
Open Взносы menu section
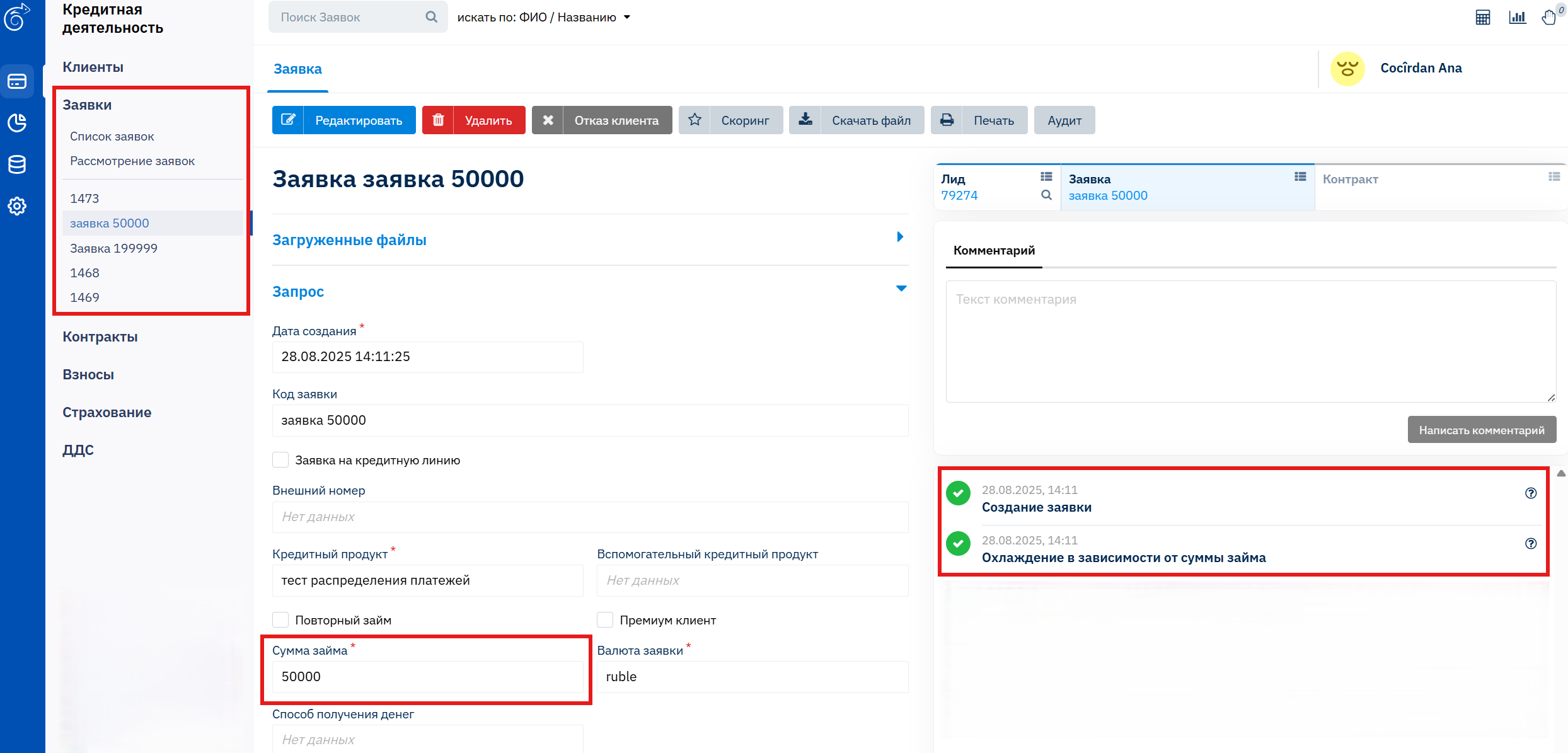pyautogui.click(x=88, y=374)
